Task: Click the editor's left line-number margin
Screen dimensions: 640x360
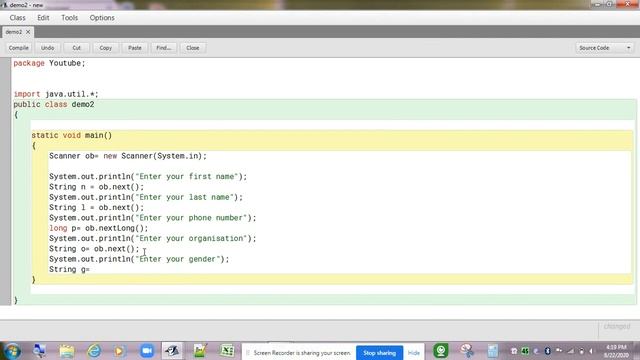Action: click(x=5, y=182)
